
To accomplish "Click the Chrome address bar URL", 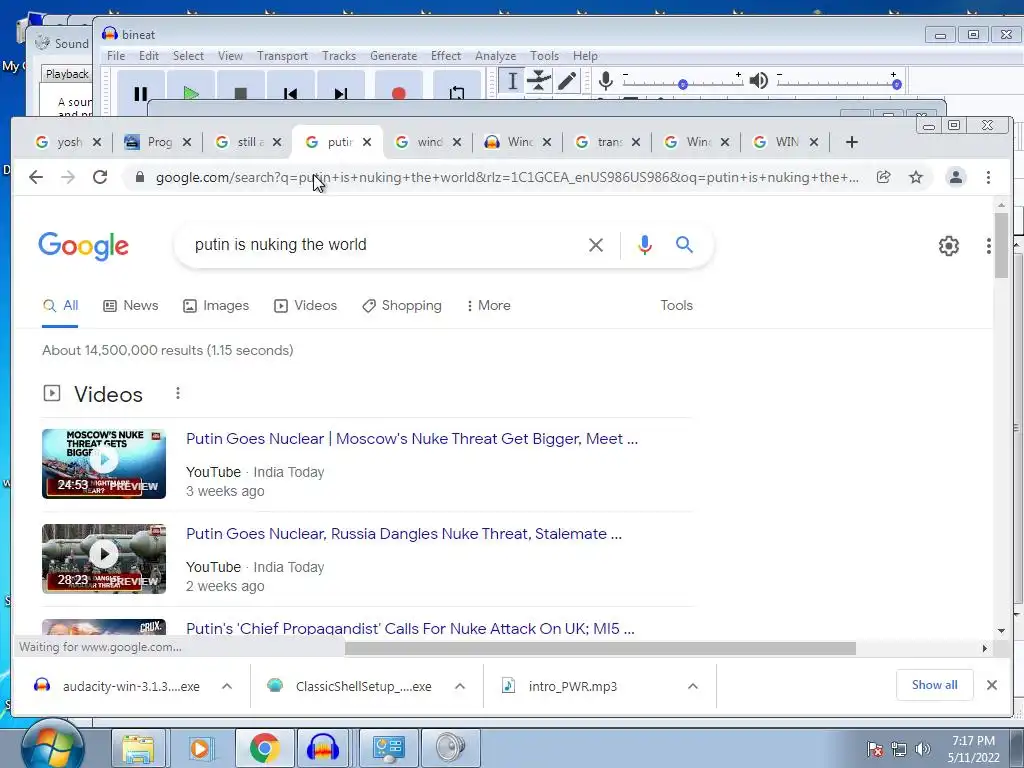I will click(507, 178).
